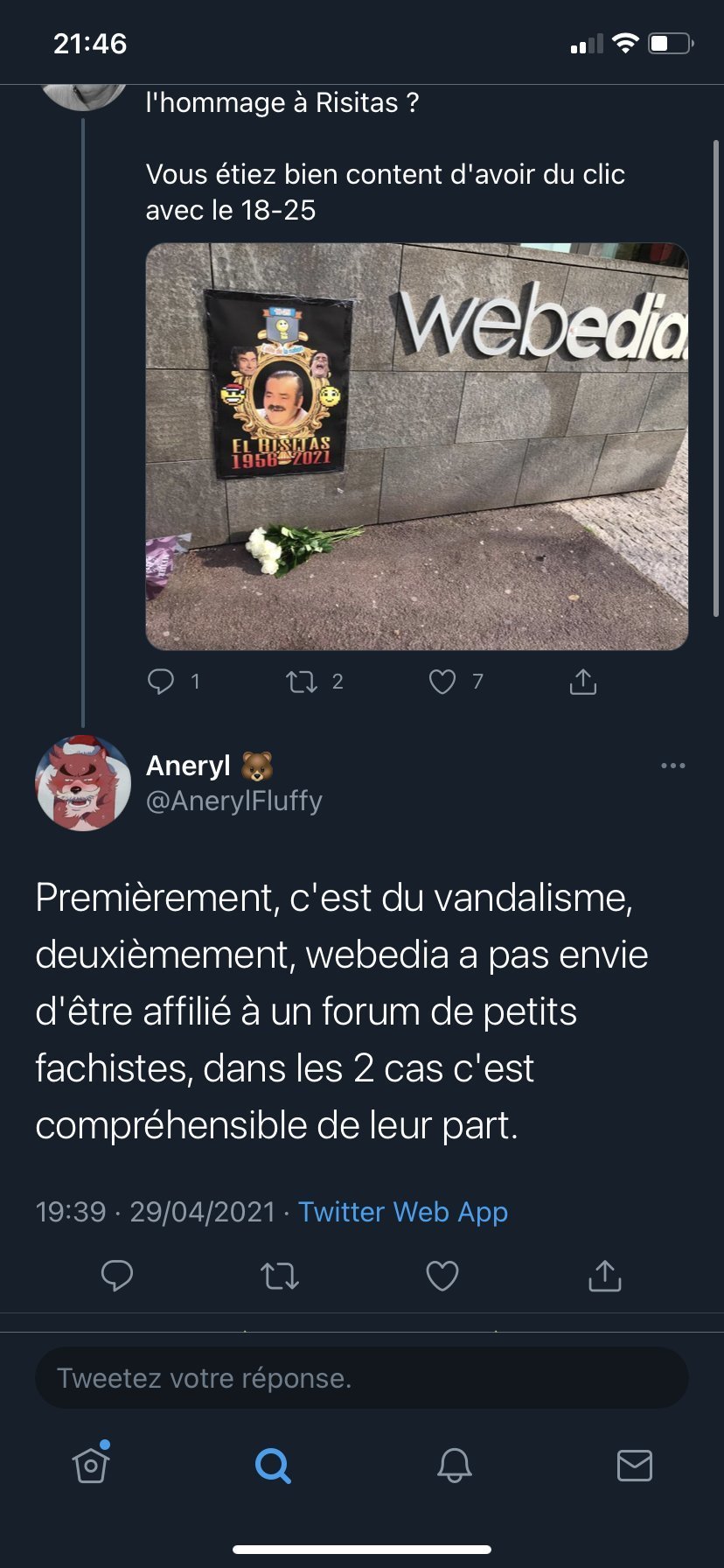724x1568 pixels.
Task: Open the Notifications bell tab
Action: click(x=455, y=1465)
